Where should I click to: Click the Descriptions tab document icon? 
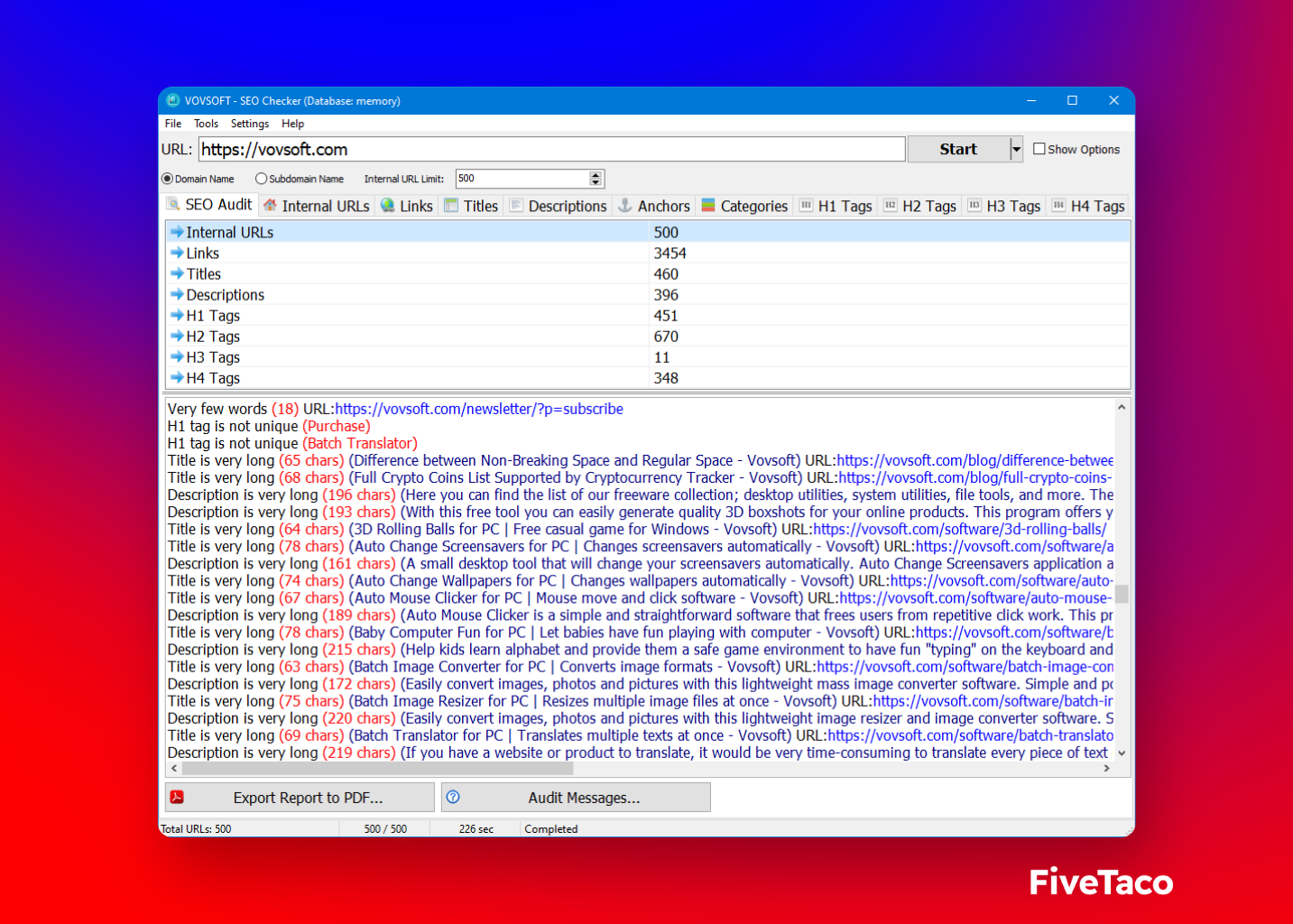516,206
